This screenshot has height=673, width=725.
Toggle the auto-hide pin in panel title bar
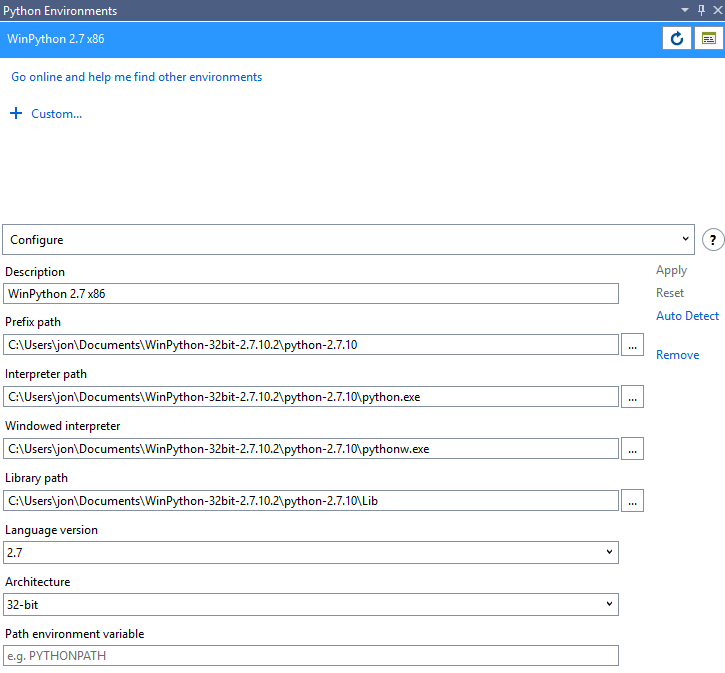coord(701,10)
